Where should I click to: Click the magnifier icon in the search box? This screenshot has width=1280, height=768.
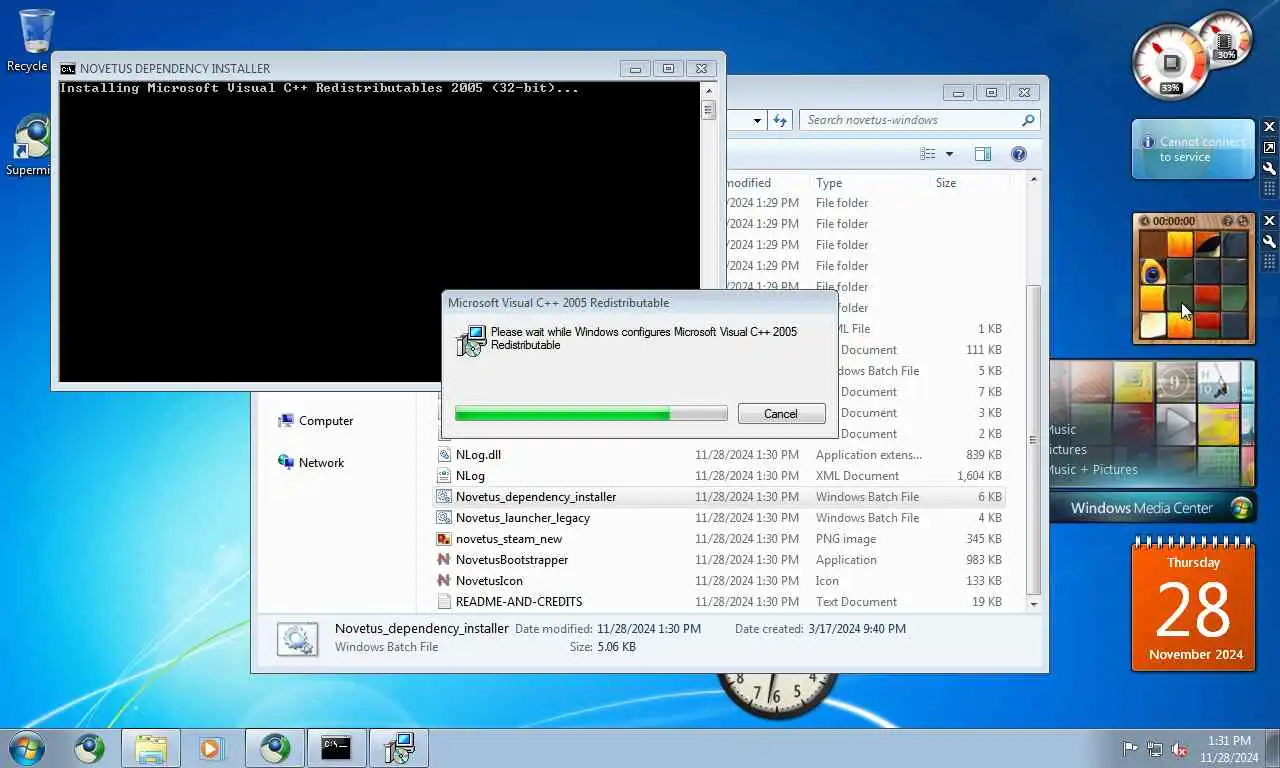[x=1028, y=120]
